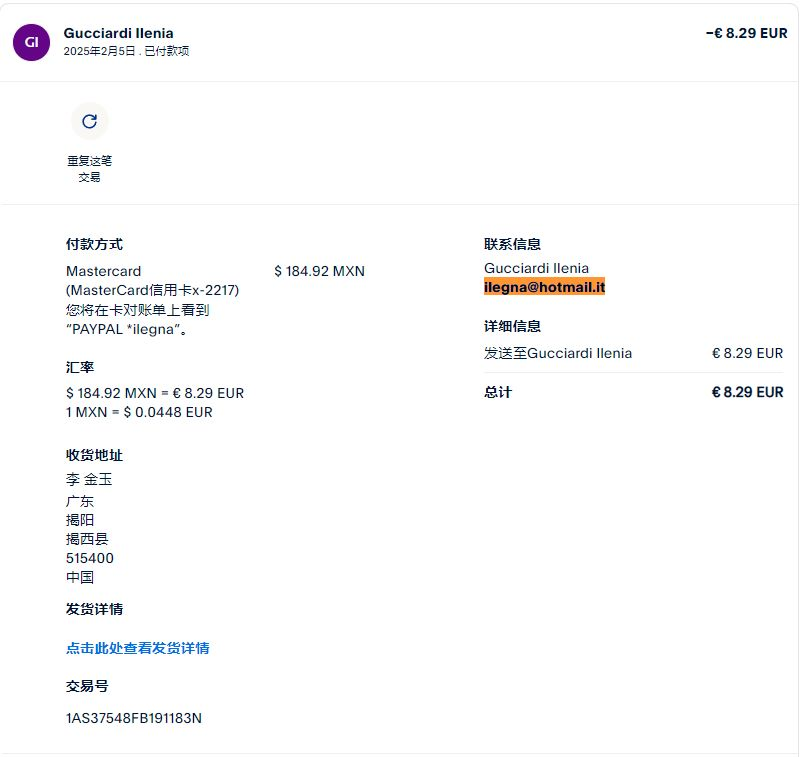Click the 付款方式 section heading
Screen dimensions: 802x757
pos(94,244)
